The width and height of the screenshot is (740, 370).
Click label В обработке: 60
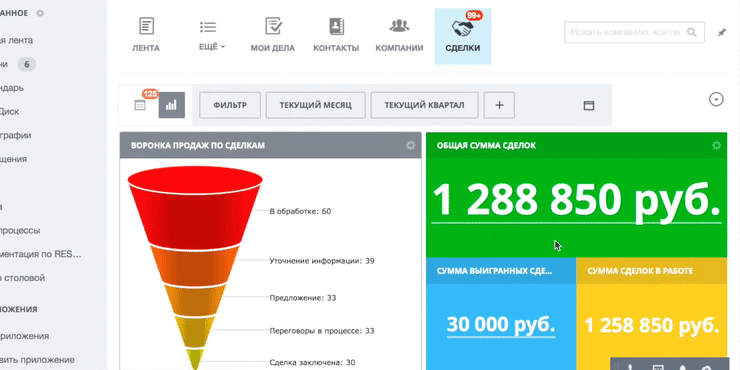coord(300,211)
